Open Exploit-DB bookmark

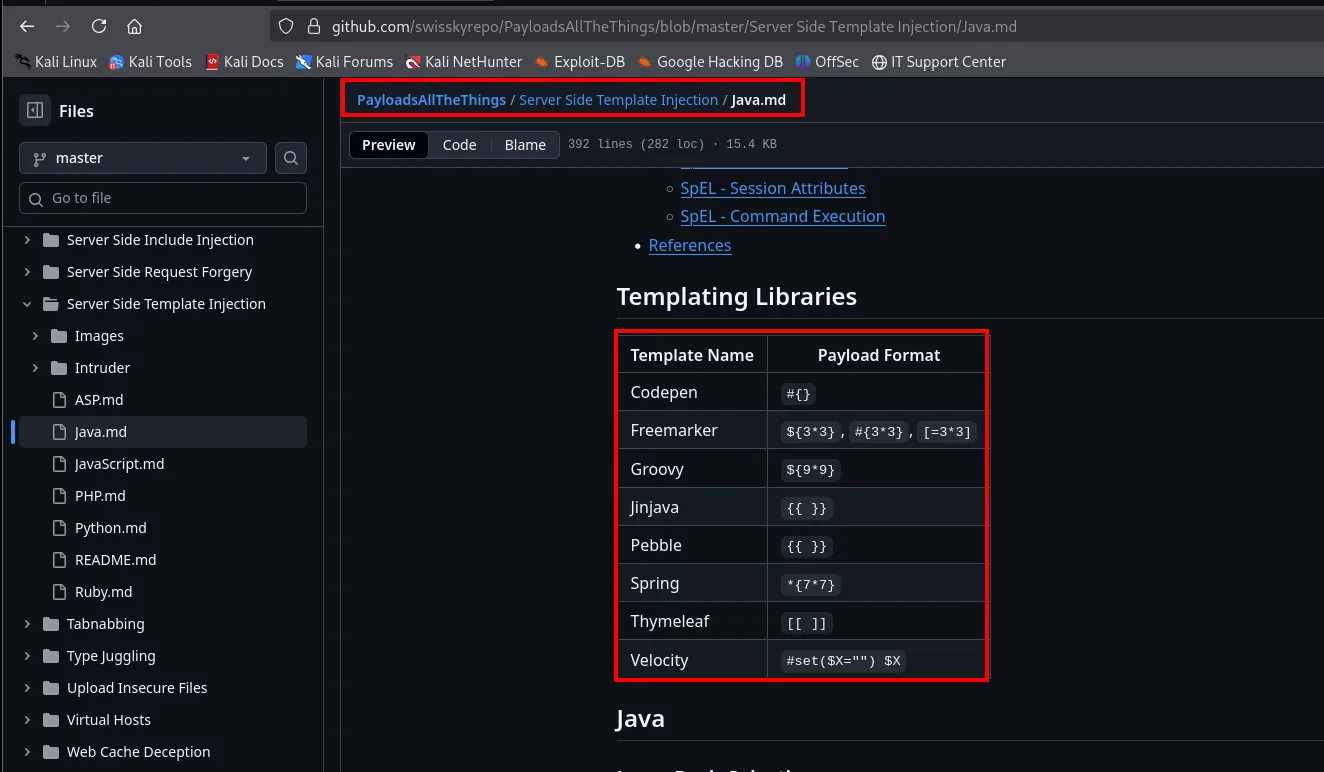580,62
